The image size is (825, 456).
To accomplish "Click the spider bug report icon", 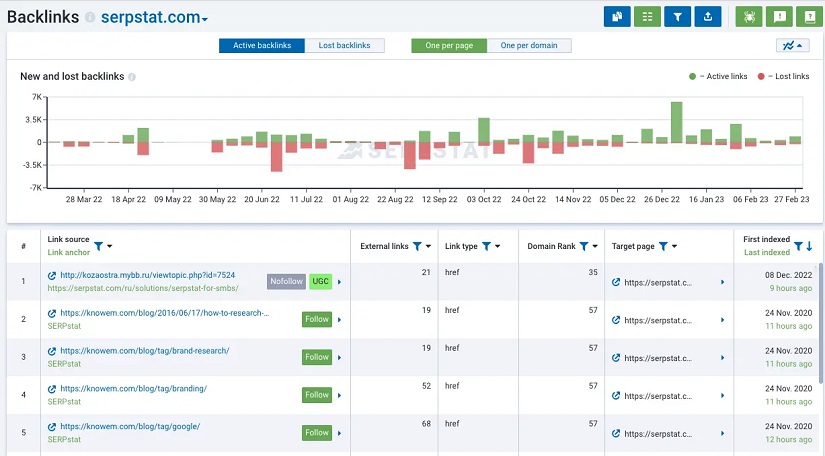I will (748, 17).
